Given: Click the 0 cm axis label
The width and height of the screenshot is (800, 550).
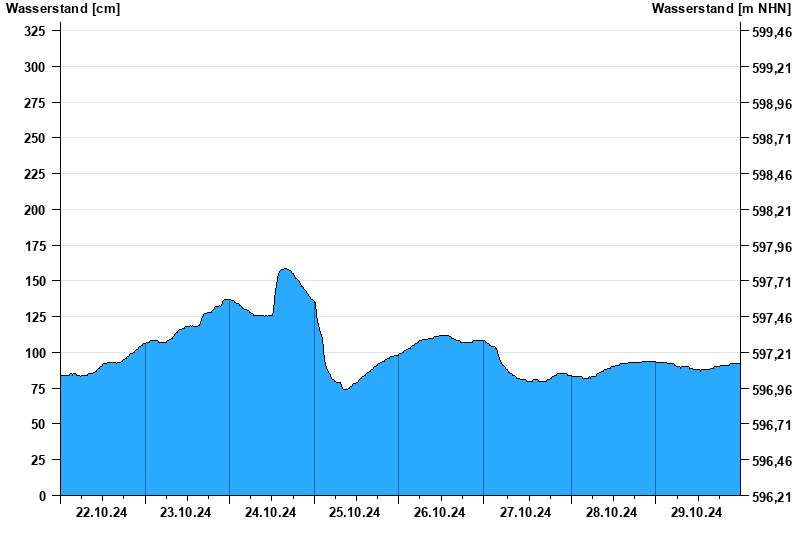Looking at the screenshot, I should (42, 496).
